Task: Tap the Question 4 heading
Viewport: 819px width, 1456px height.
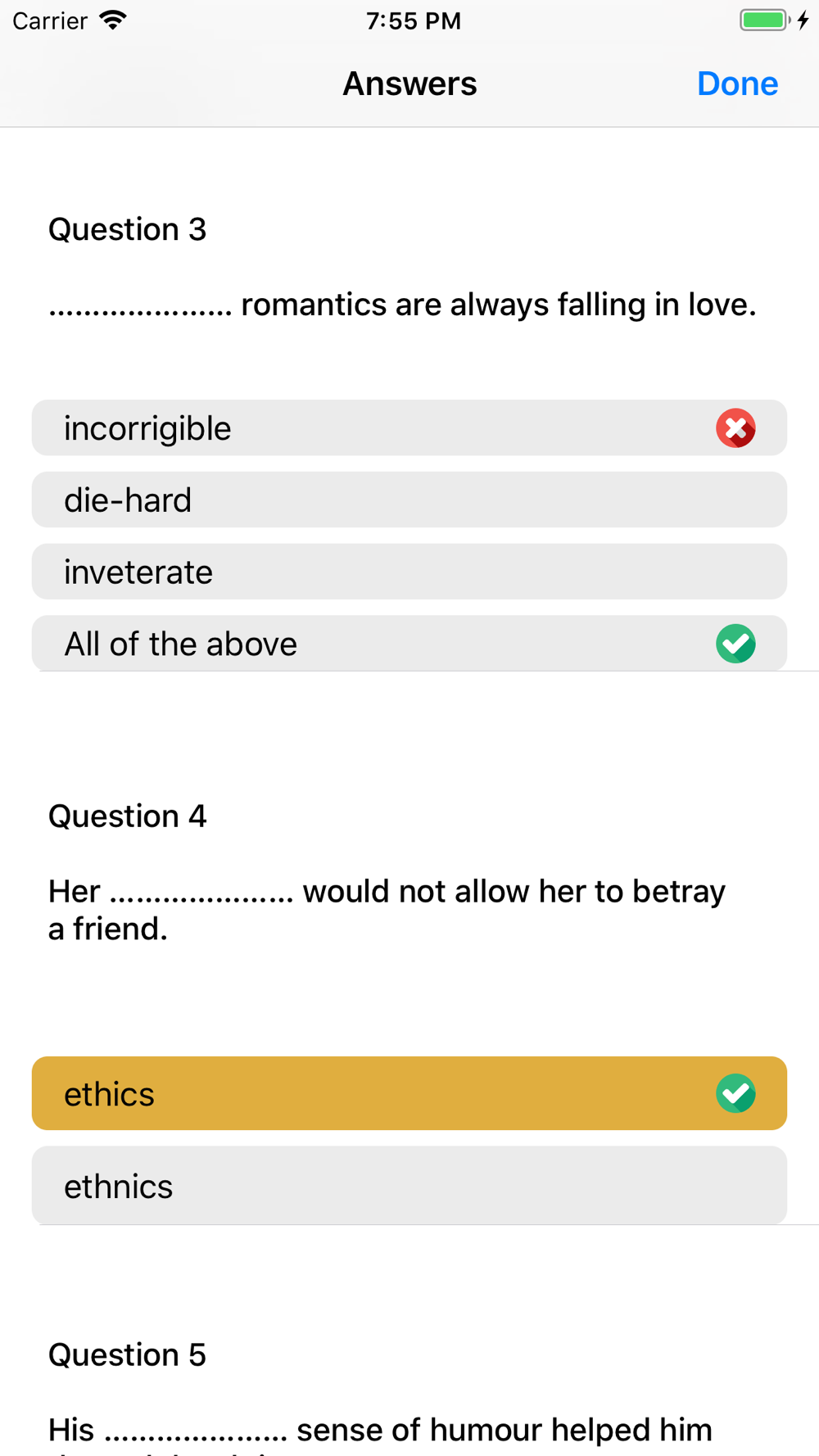Action: pos(128,816)
